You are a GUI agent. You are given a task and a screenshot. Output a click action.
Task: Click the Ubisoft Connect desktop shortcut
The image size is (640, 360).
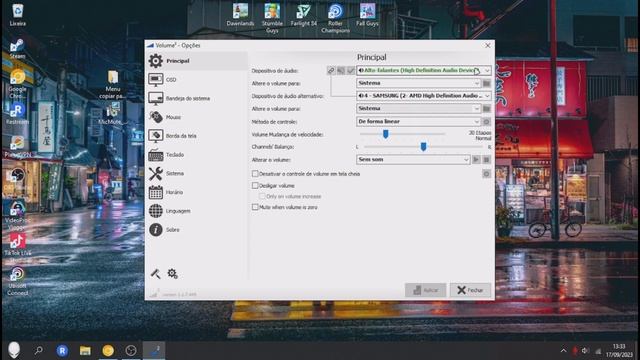coord(18,281)
